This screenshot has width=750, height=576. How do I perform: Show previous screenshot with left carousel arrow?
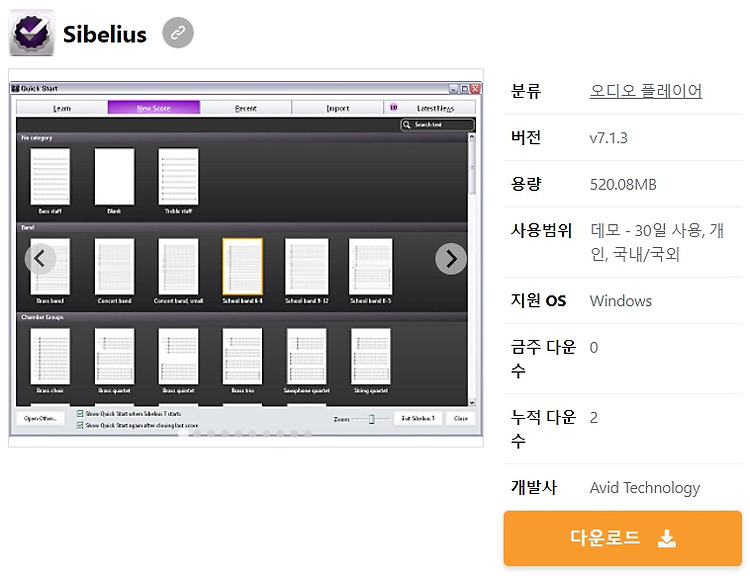(x=40, y=259)
